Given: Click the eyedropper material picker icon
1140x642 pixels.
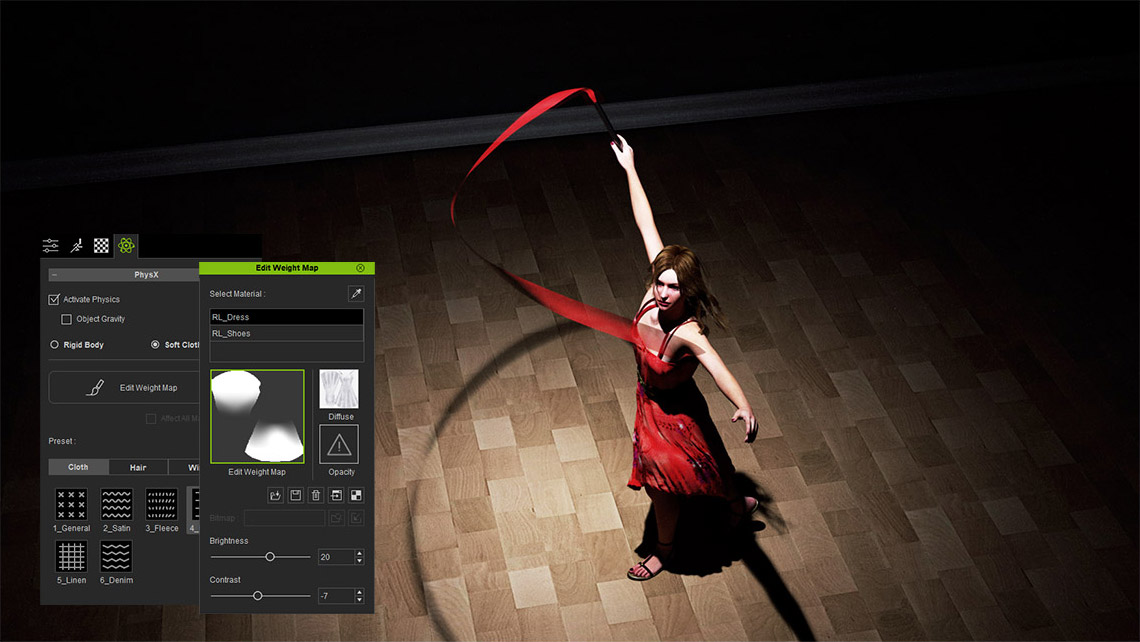Looking at the screenshot, I should (x=356, y=294).
